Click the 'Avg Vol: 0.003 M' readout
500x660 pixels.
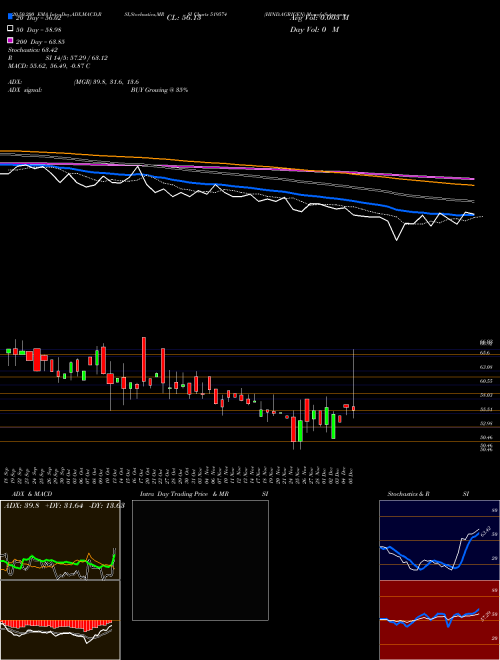point(319,17)
